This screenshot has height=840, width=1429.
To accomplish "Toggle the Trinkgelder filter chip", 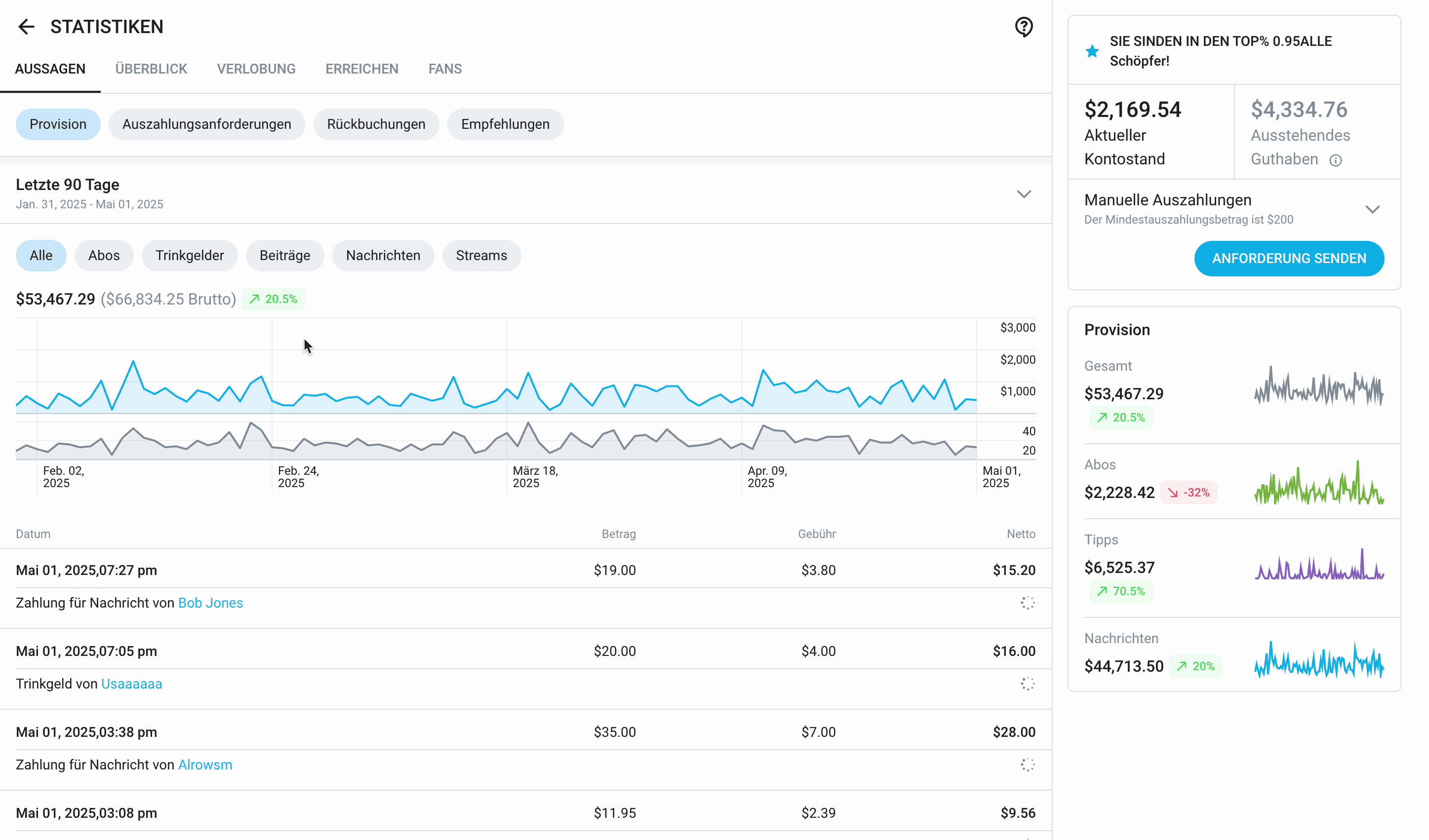I will click(x=190, y=256).
